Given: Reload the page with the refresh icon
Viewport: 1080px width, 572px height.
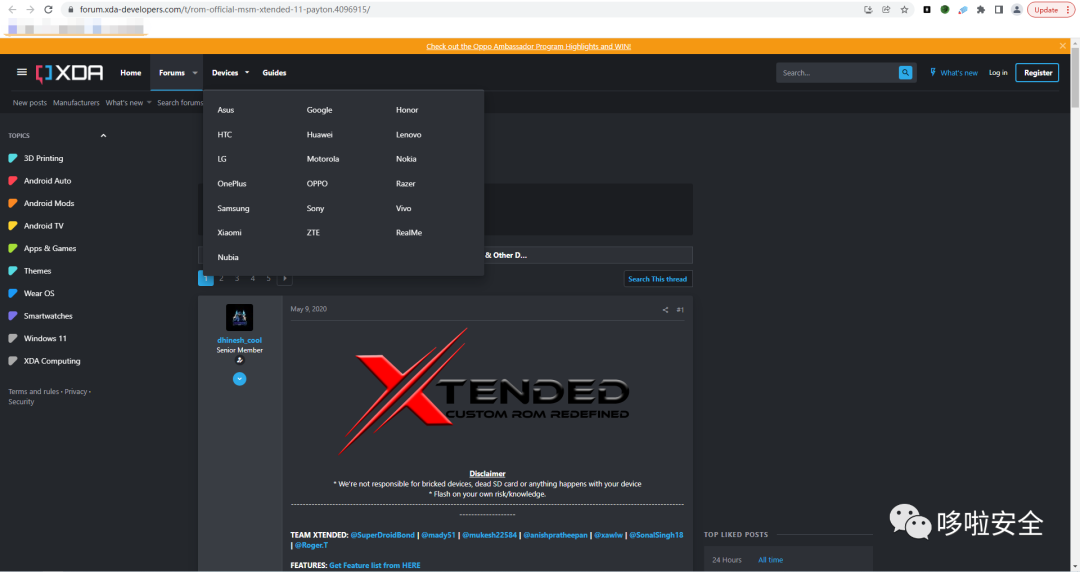Looking at the screenshot, I should coord(48,10).
